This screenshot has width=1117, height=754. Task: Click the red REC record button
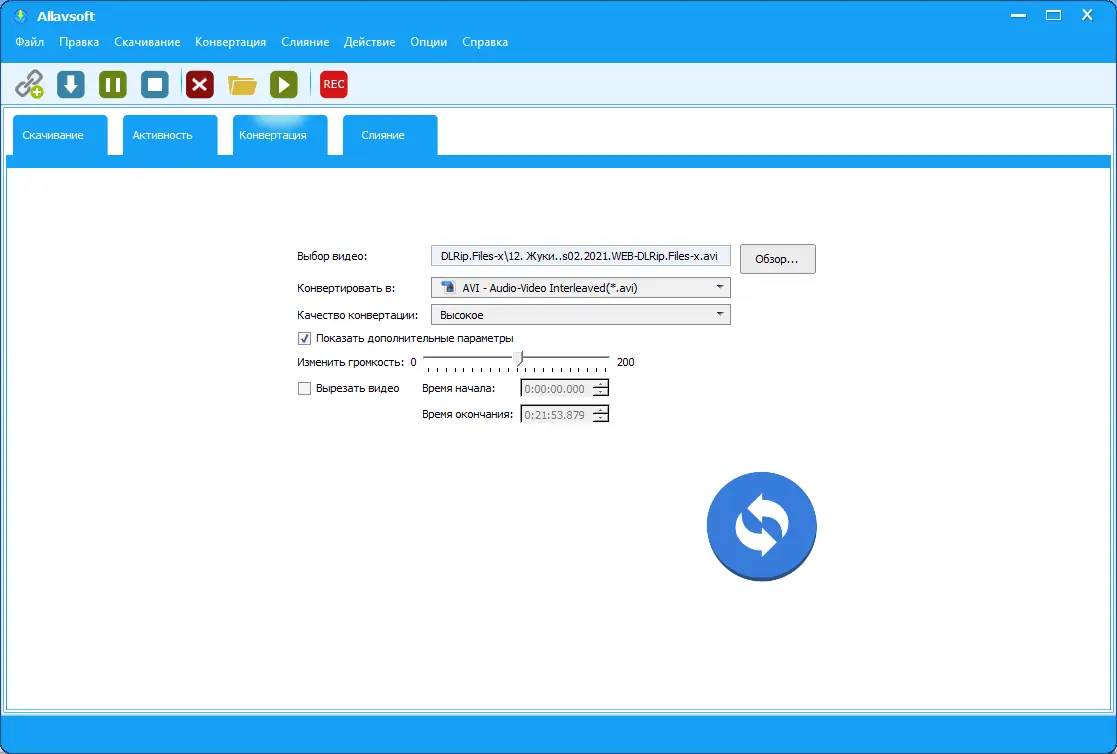coord(333,84)
